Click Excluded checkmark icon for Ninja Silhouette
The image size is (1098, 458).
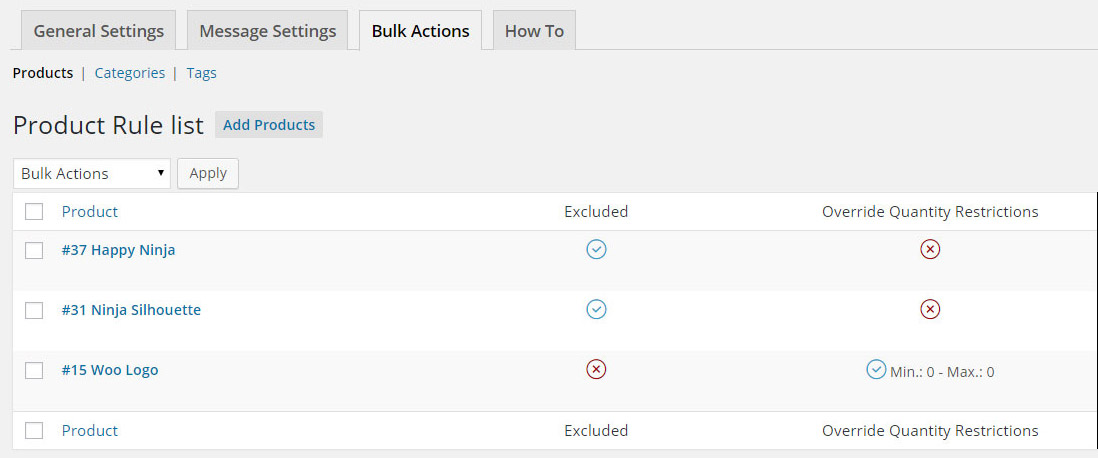point(596,309)
